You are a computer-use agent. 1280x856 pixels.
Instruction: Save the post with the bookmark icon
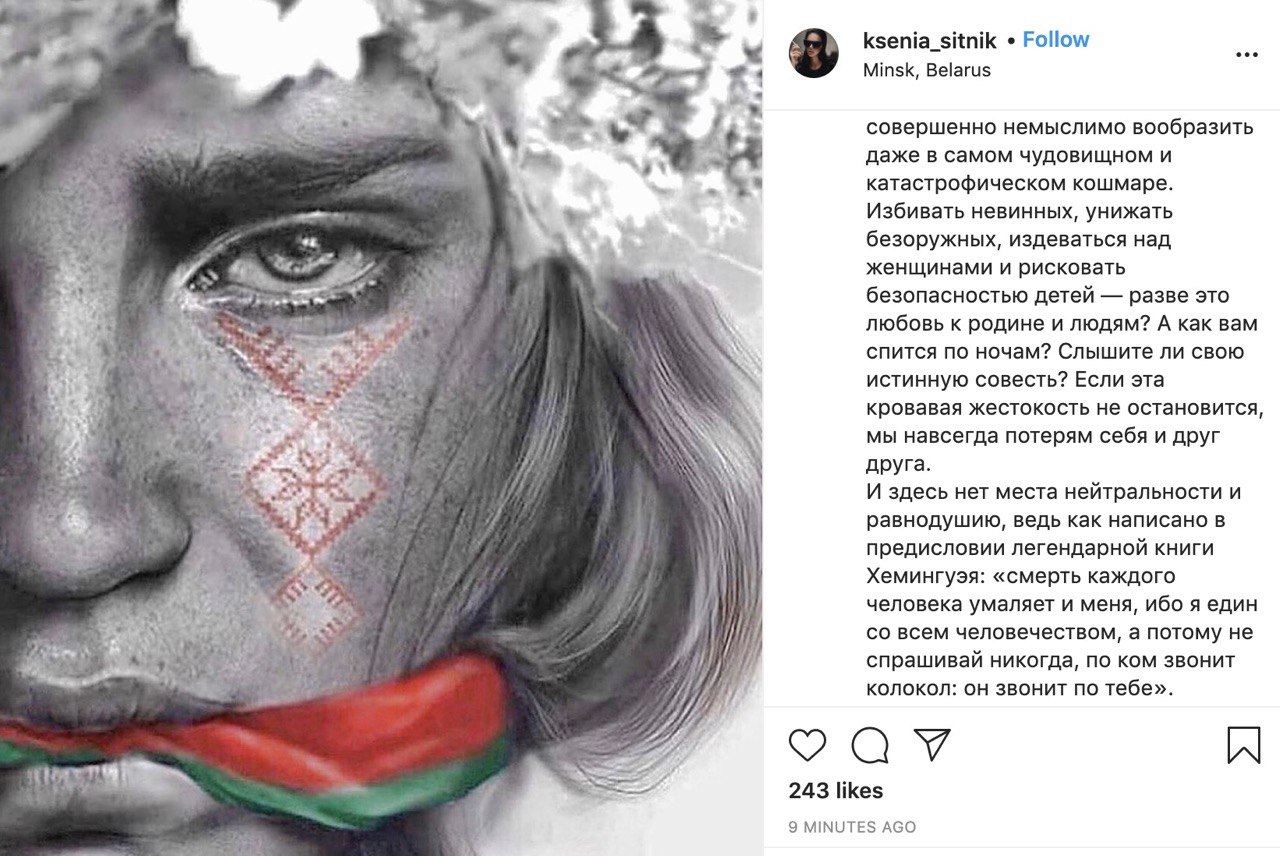[1243, 745]
